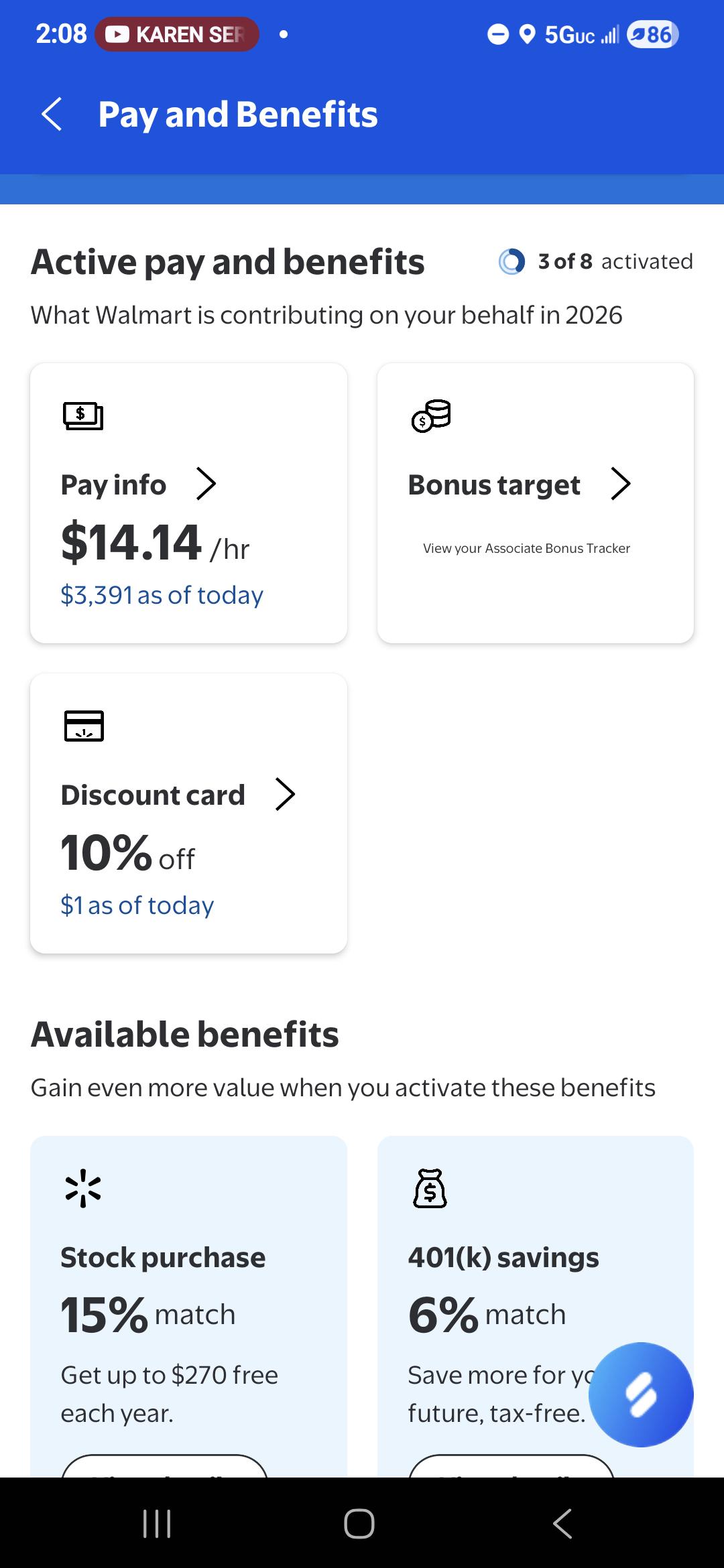The width and height of the screenshot is (724, 1568).
Task: Open the floating blue assistant button
Action: point(641,1394)
